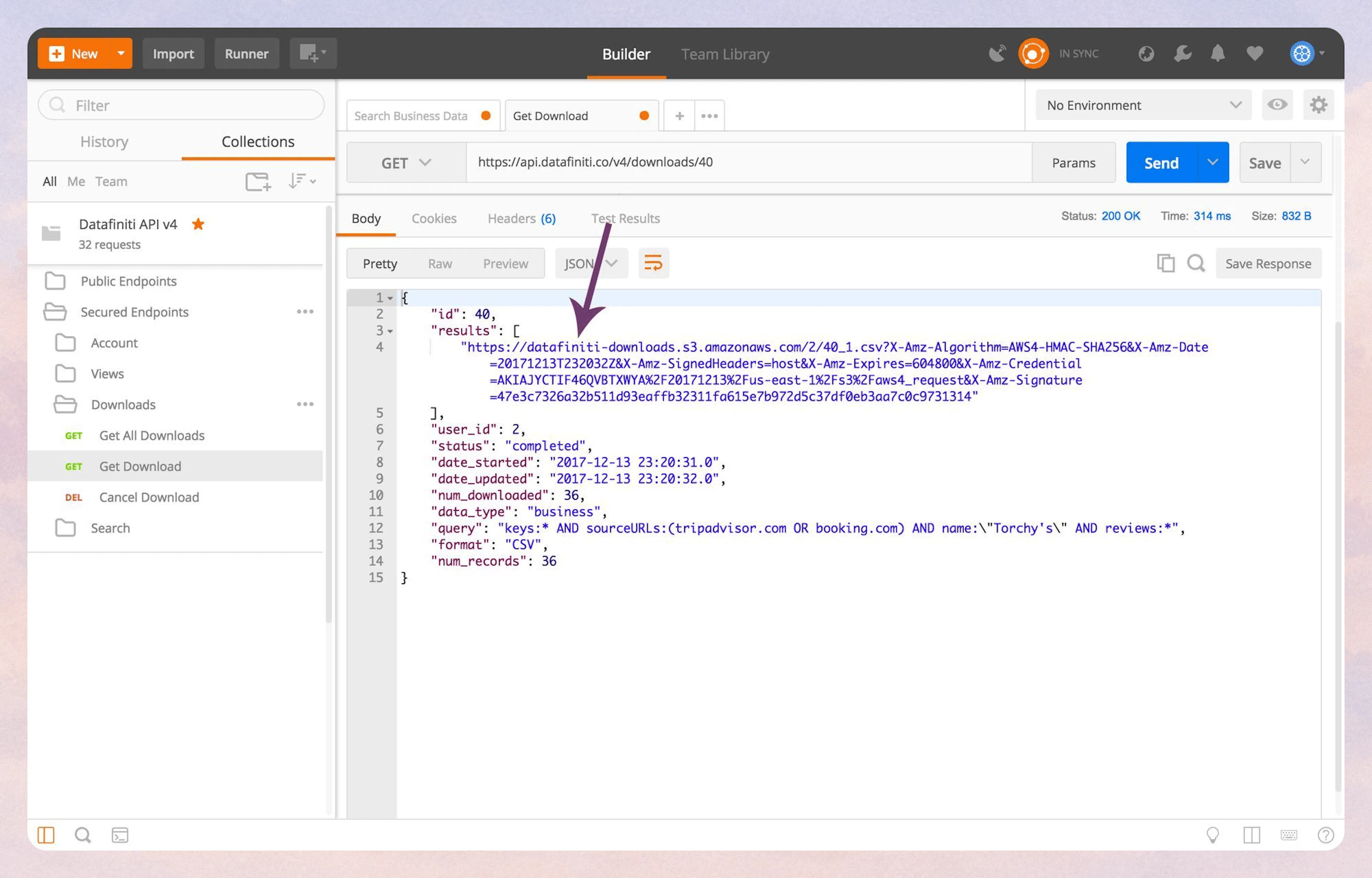The image size is (1372, 878).
Task: Show environment quick look with the eye icon
Action: click(1277, 105)
